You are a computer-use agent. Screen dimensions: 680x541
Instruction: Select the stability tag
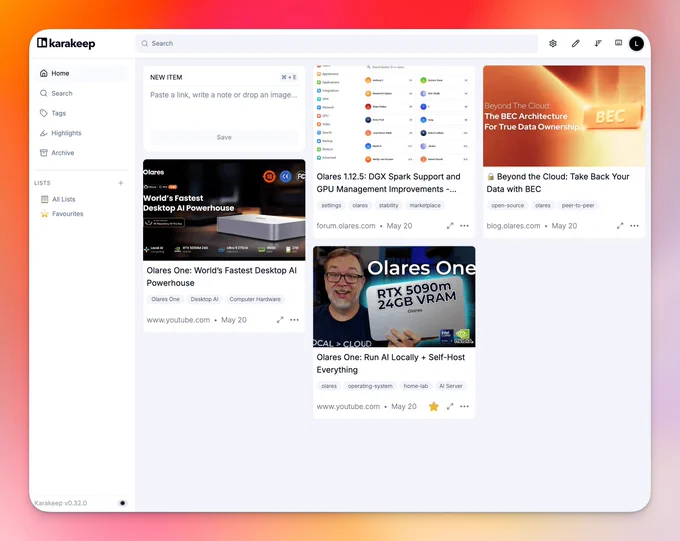389,205
